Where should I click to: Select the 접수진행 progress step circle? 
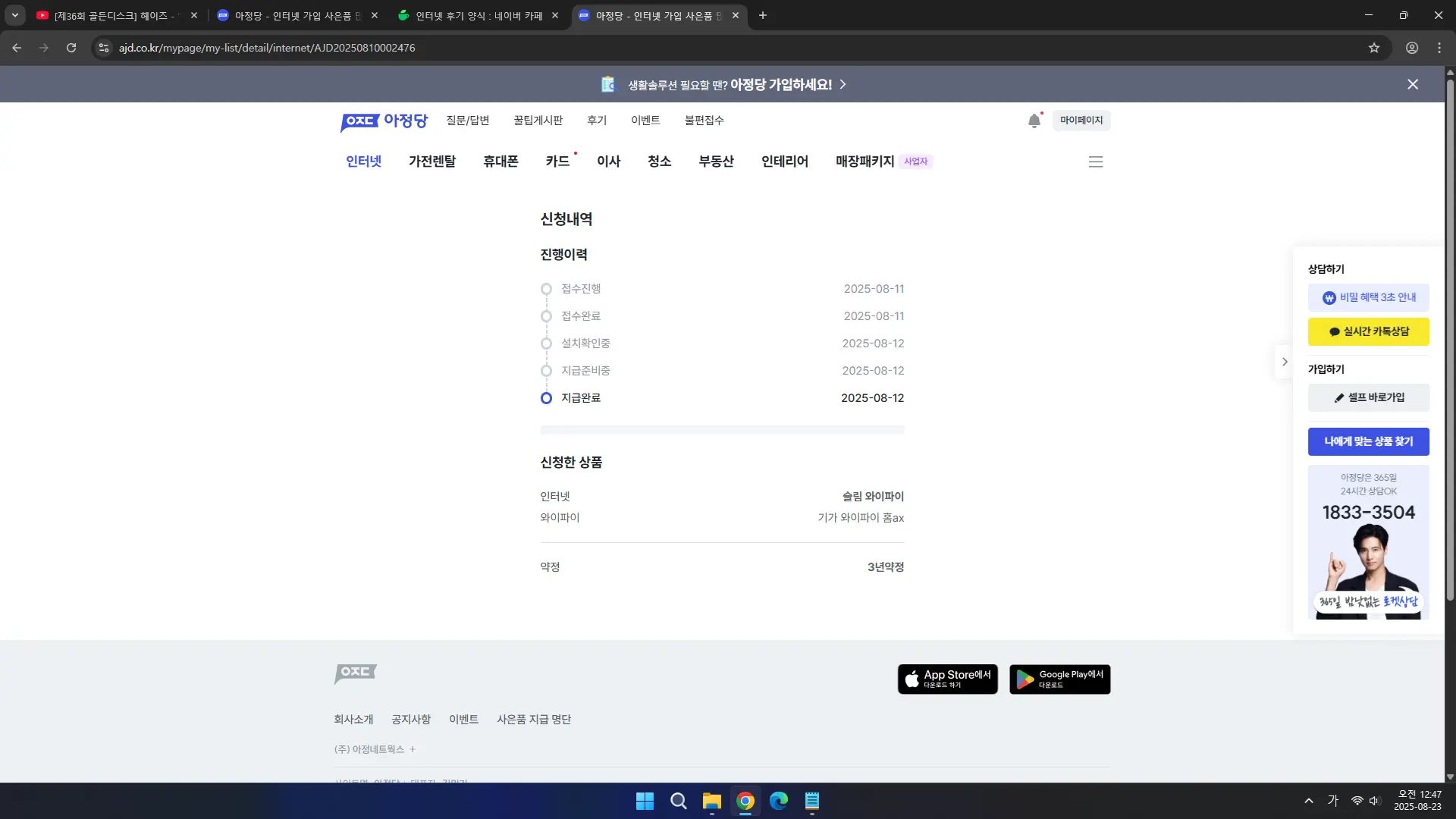(x=546, y=289)
